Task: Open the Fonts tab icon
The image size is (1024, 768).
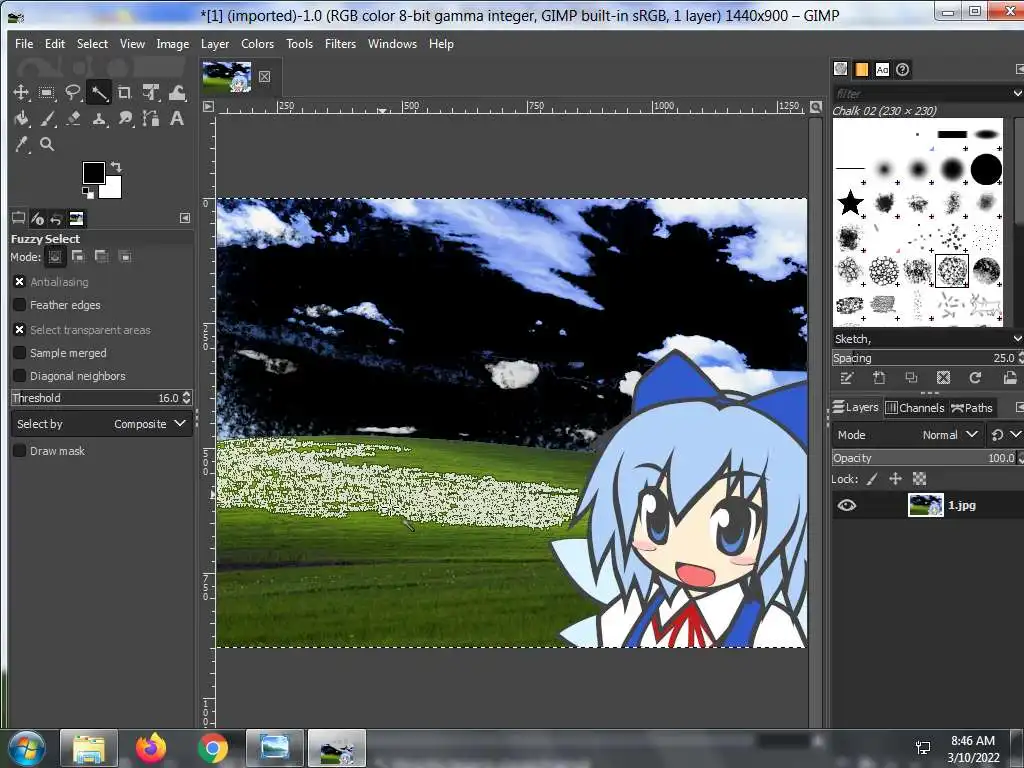Action: point(882,69)
